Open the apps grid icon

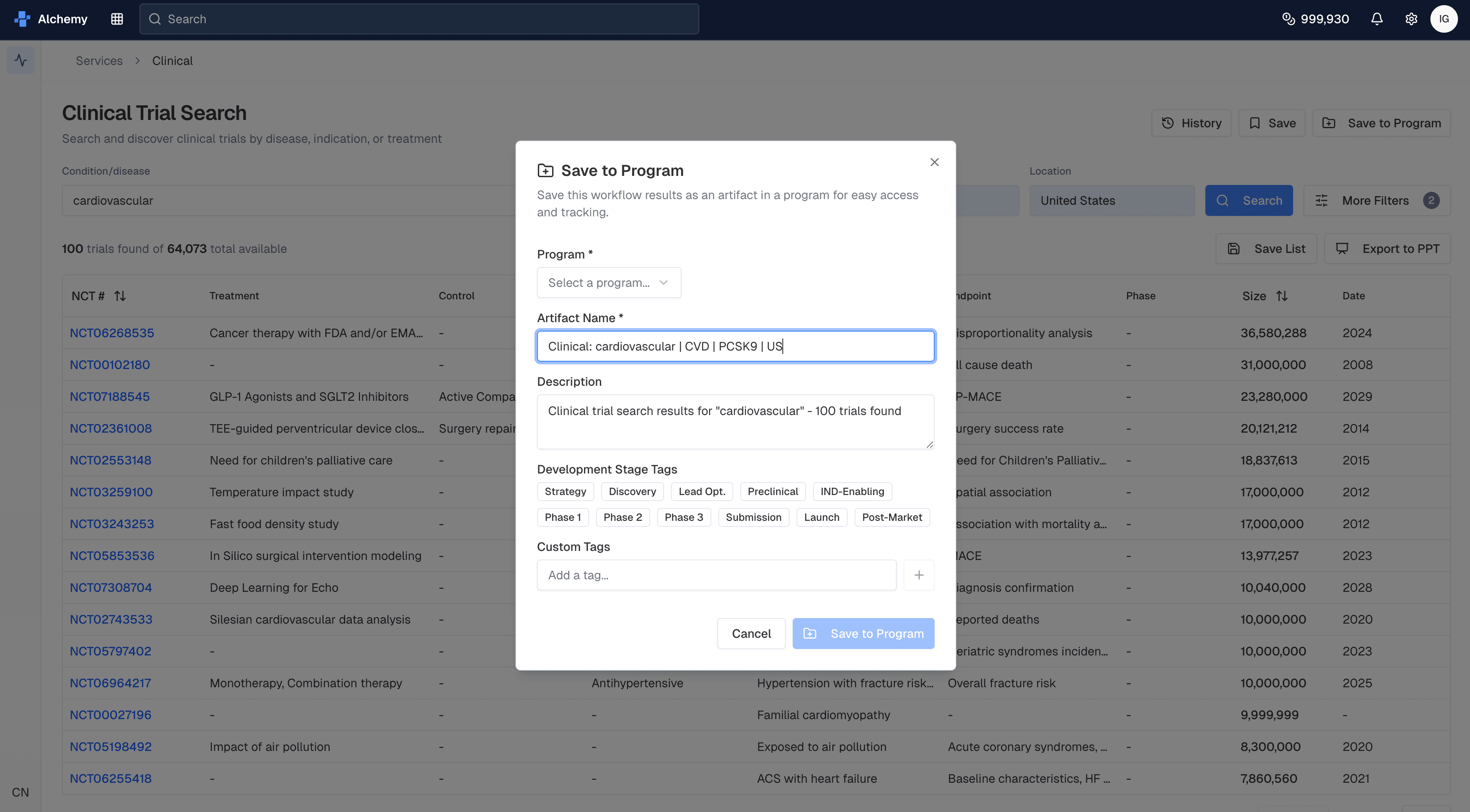point(117,19)
